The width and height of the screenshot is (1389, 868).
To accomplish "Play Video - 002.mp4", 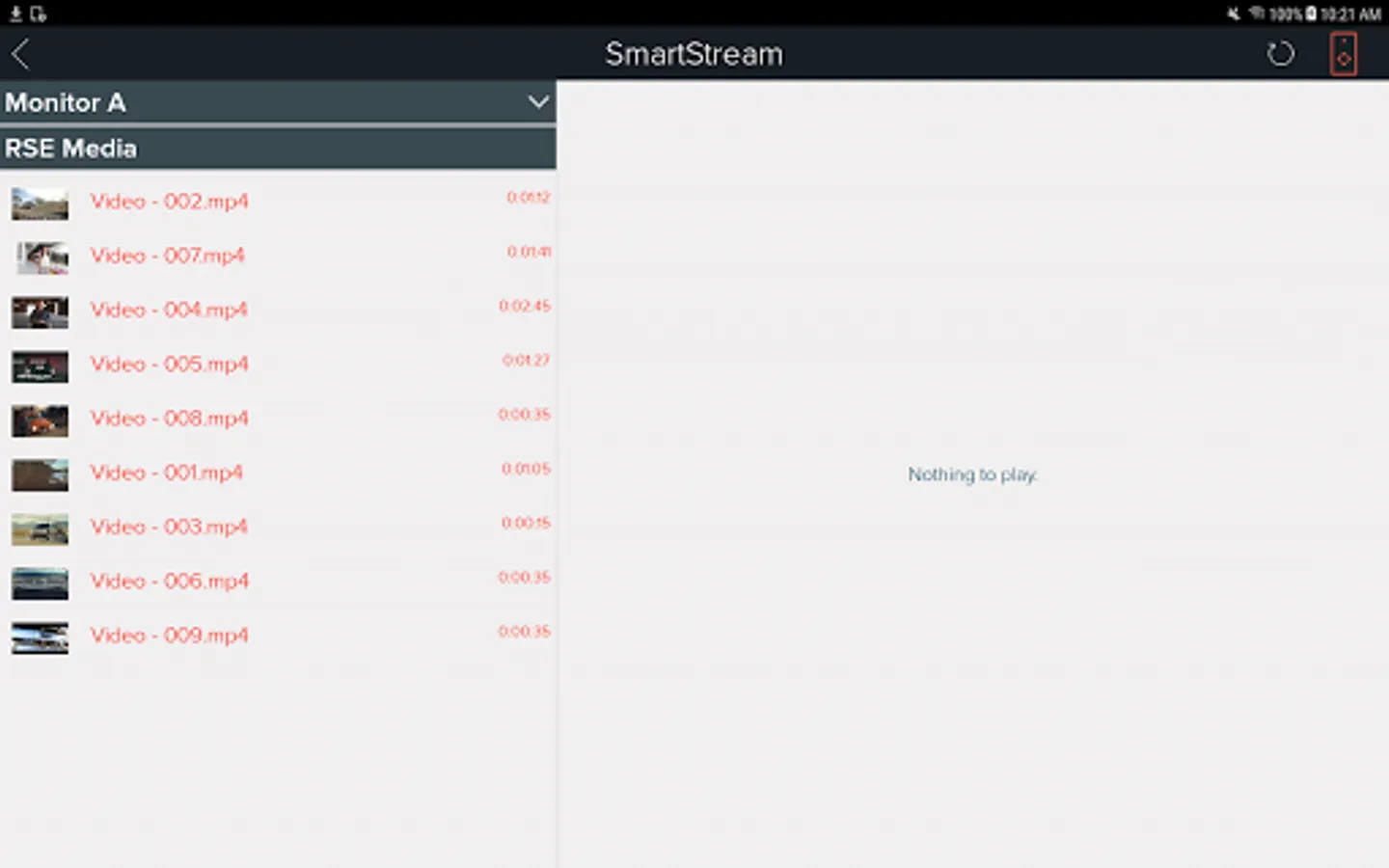I will pos(278,202).
